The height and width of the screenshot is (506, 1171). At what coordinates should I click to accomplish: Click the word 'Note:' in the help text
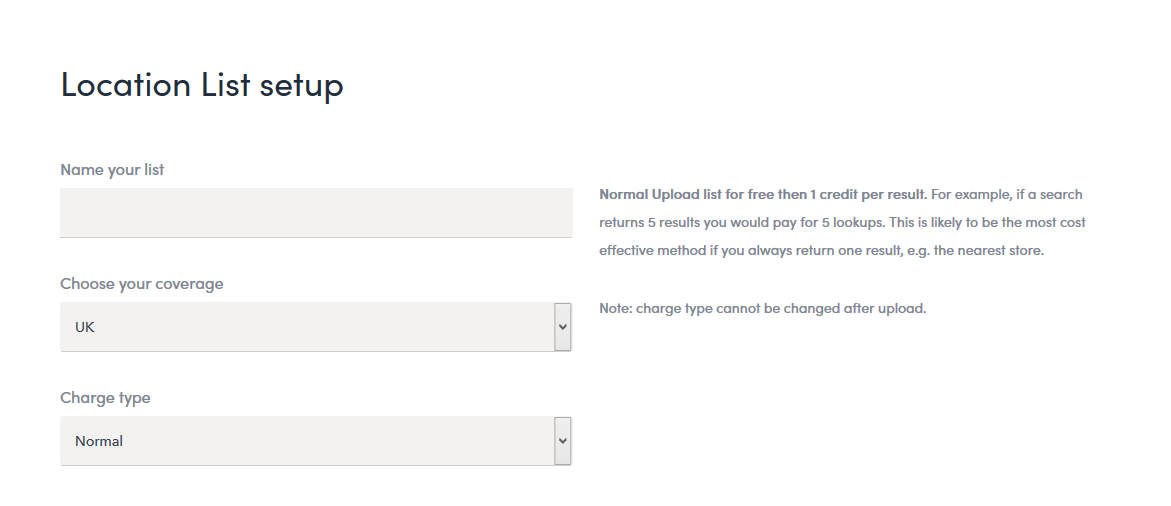pyautogui.click(x=615, y=308)
